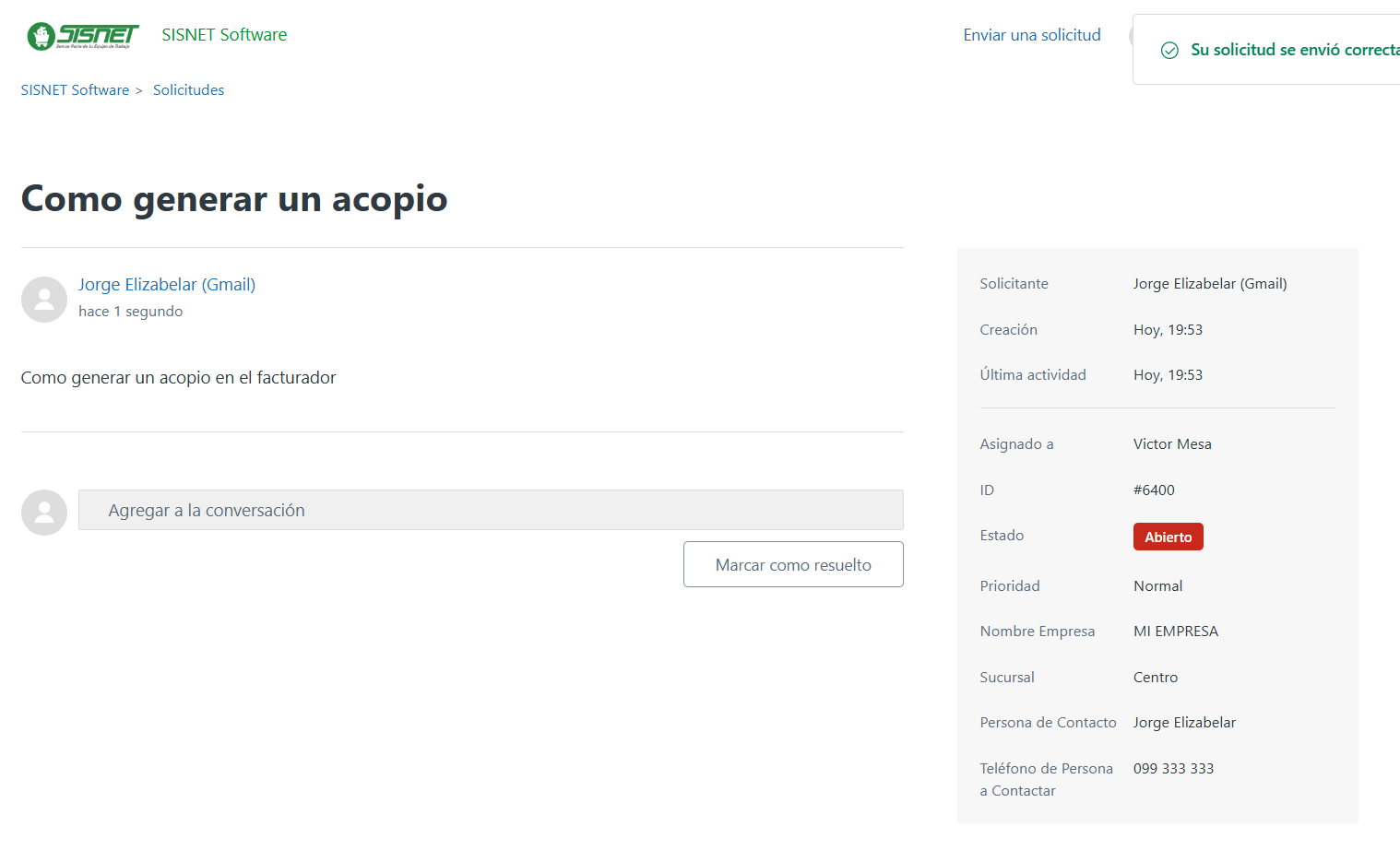Open Jorge Elizabelar (Gmail) comment author link
Viewport: 1400px width, 862px height.
167,285
